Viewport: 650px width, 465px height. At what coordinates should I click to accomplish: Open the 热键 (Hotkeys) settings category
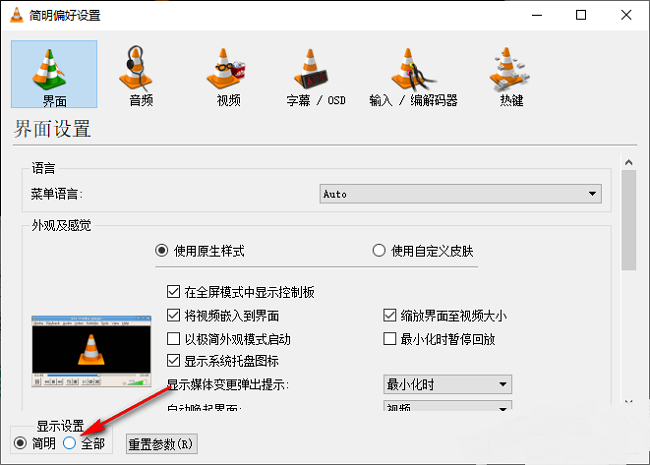(511, 76)
